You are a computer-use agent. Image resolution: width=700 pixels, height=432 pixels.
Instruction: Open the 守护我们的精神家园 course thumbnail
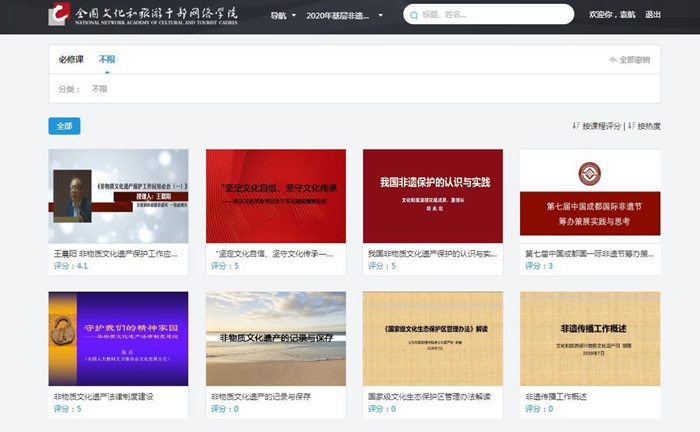(118, 337)
